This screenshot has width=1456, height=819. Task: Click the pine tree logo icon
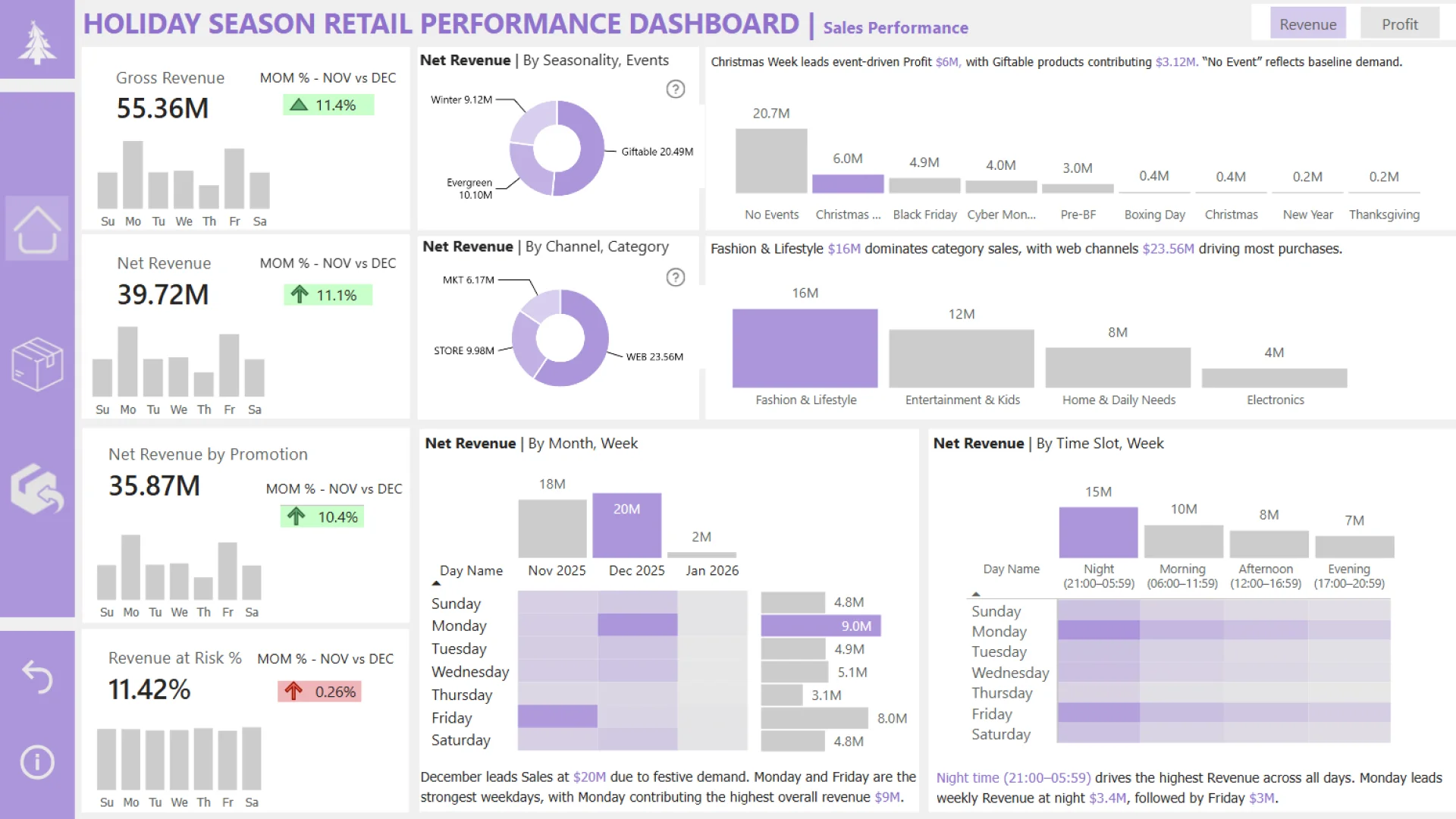[x=36, y=42]
